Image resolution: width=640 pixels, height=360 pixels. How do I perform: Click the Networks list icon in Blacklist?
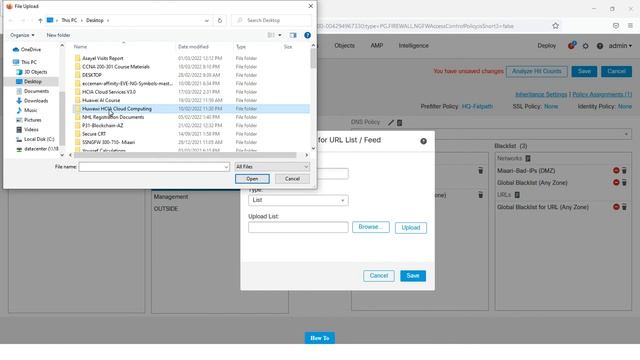point(528,158)
